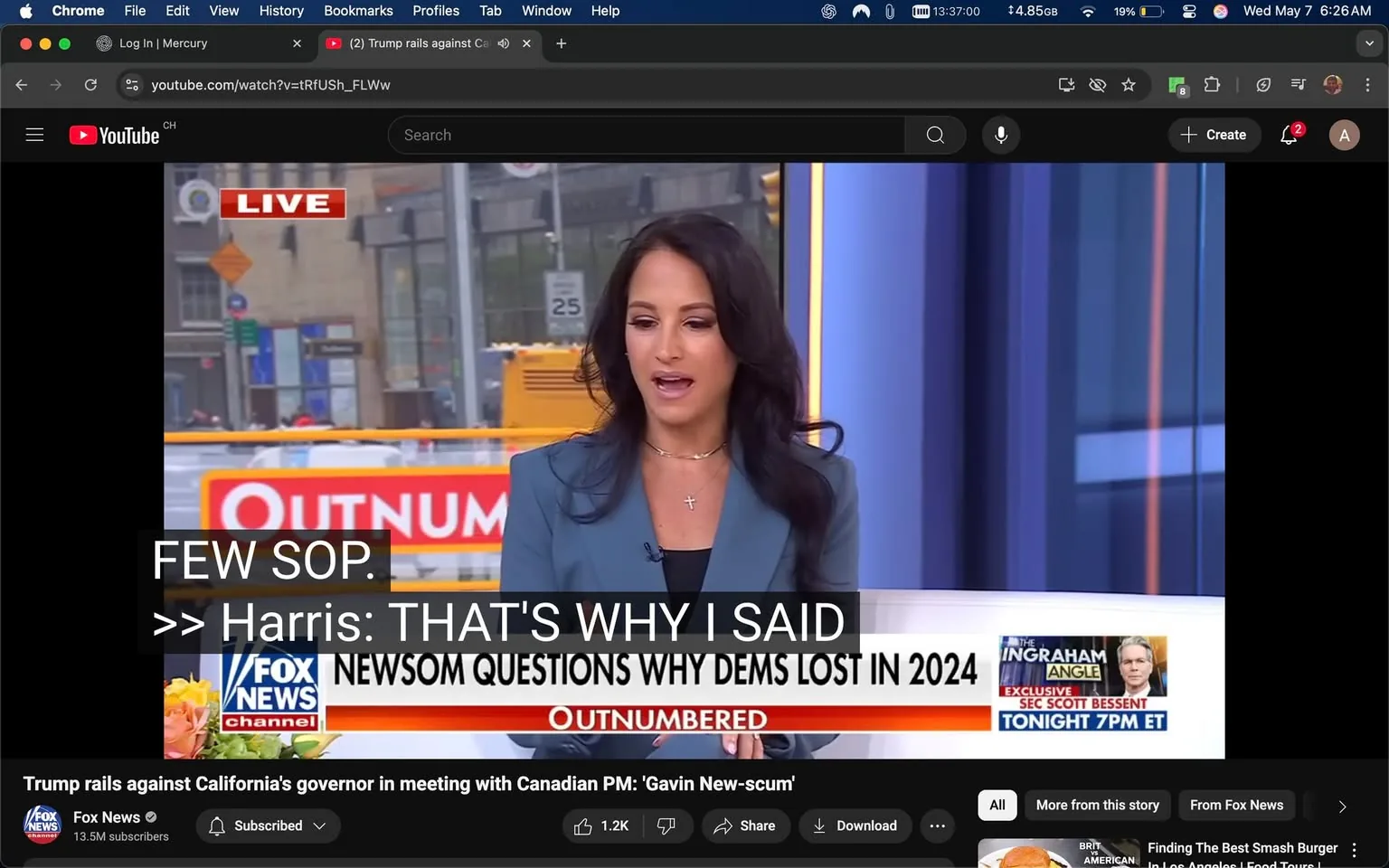Filter results with the From Fox News chip
The image size is (1389, 868).
coord(1236,805)
